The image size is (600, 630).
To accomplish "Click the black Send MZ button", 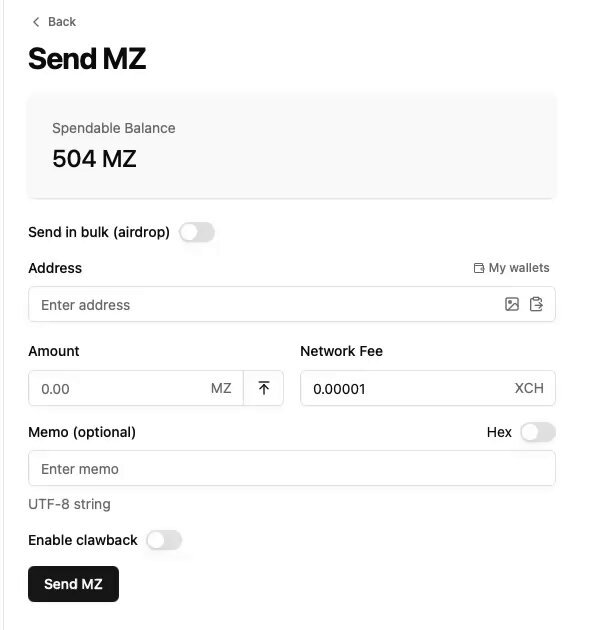I will click(x=74, y=584).
